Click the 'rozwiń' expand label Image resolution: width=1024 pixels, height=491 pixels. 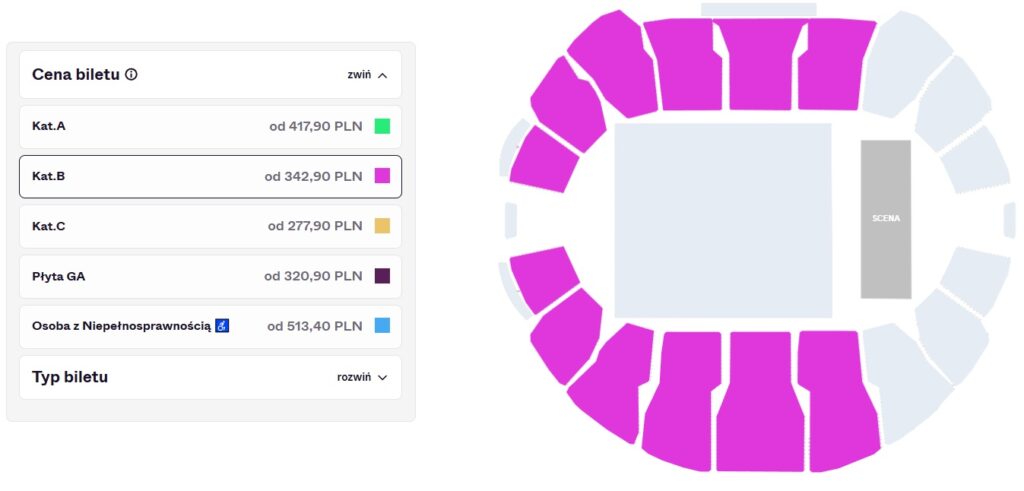354,378
